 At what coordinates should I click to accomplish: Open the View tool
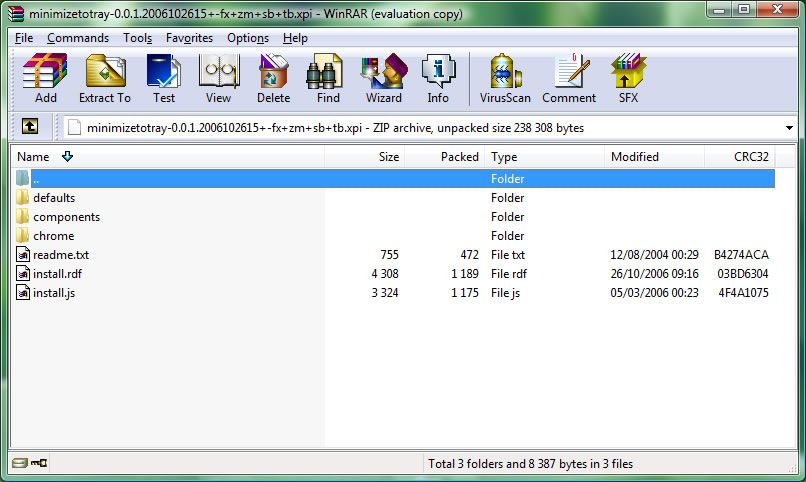point(218,78)
